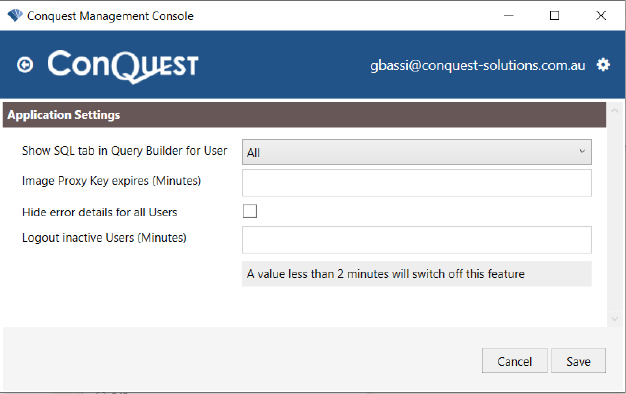Click the scrollbar down arrow
The image size is (626, 394).
tap(614, 319)
